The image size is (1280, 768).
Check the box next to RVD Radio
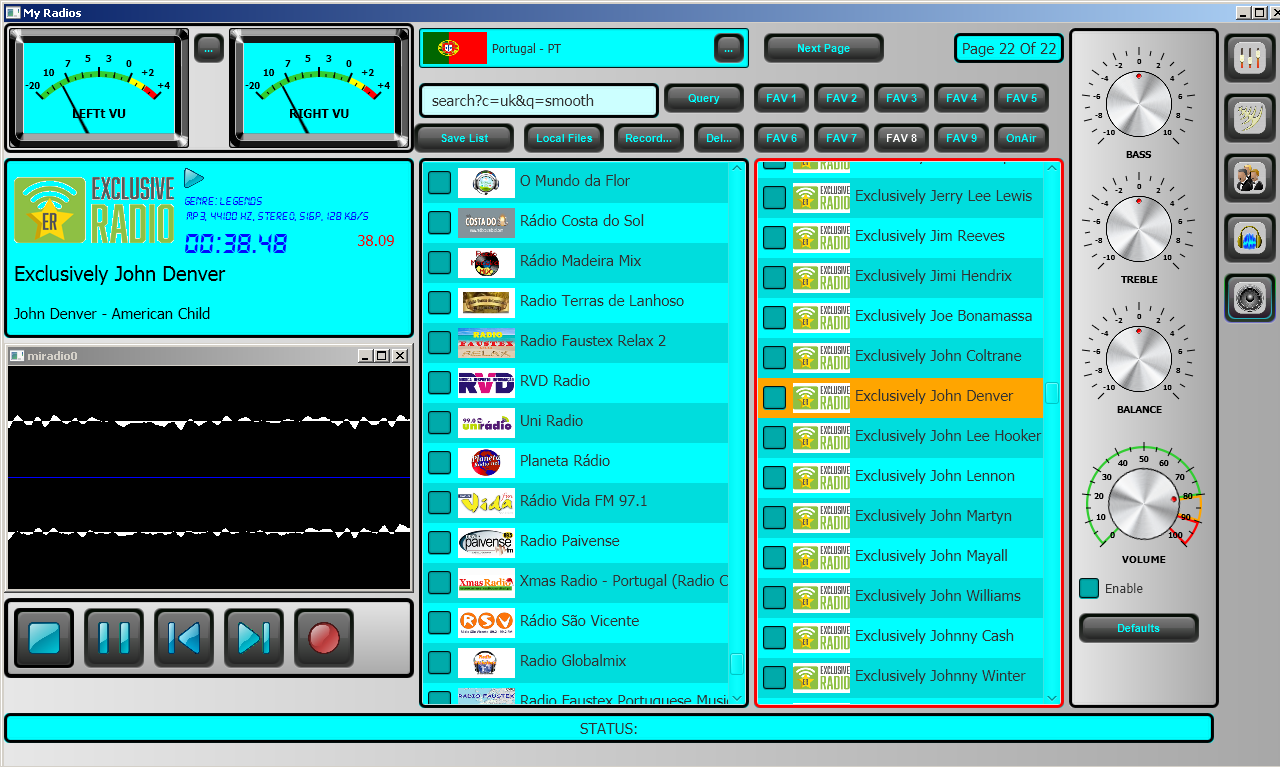pos(440,382)
